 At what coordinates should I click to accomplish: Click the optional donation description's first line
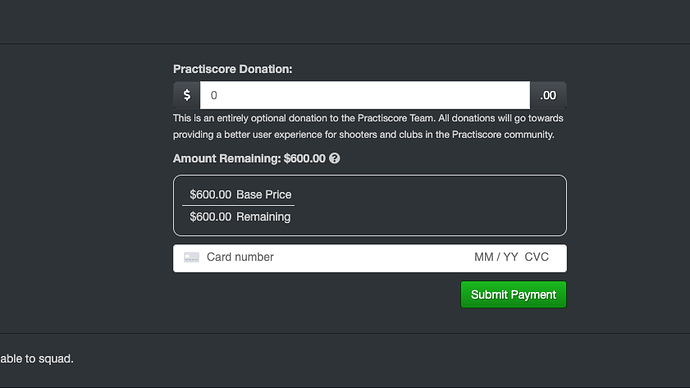368,118
